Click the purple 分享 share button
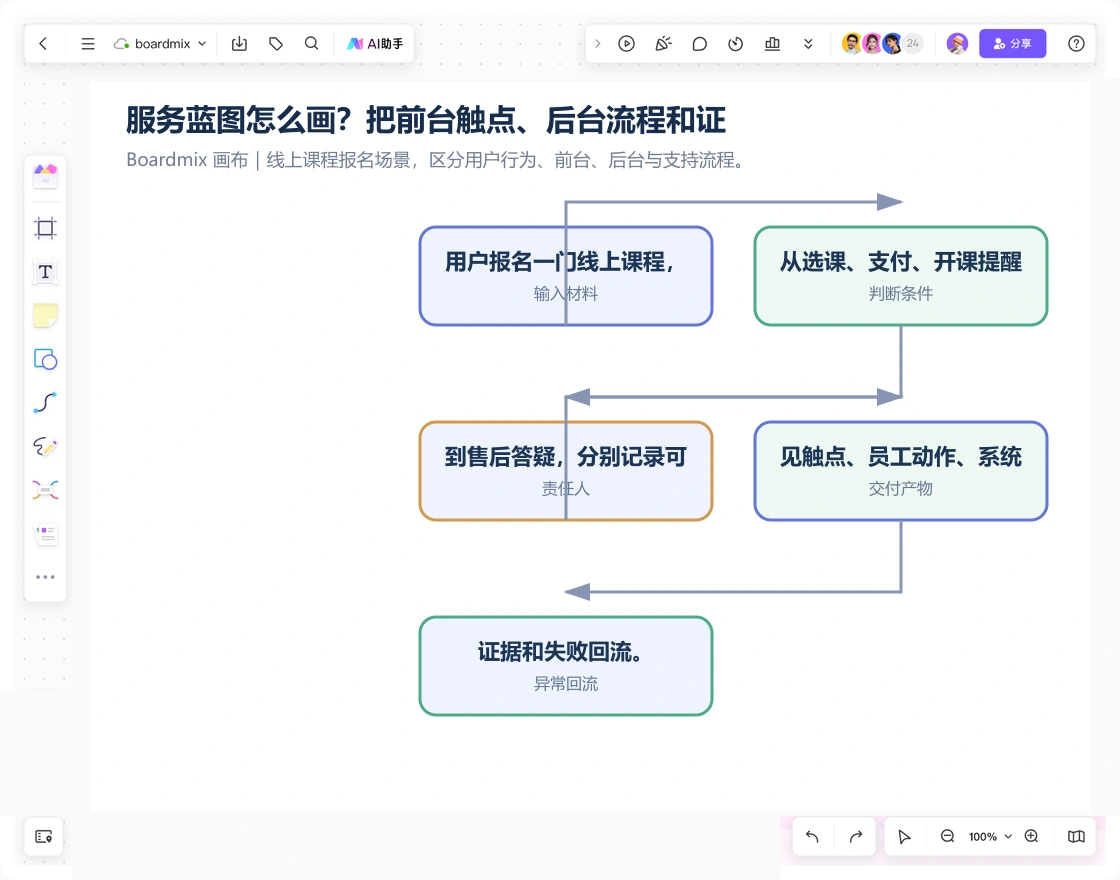 [1012, 44]
